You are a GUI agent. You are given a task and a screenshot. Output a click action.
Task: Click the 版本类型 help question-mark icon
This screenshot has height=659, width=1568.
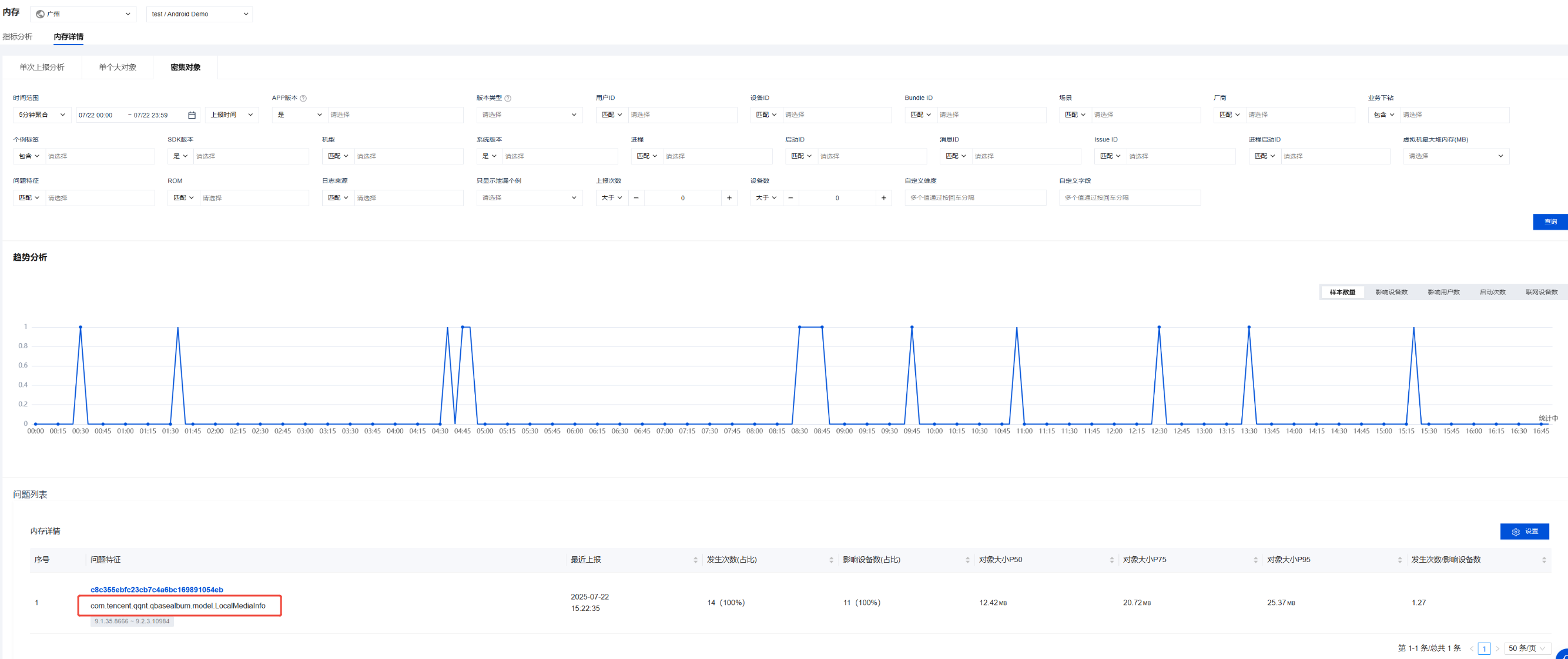[x=508, y=99]
